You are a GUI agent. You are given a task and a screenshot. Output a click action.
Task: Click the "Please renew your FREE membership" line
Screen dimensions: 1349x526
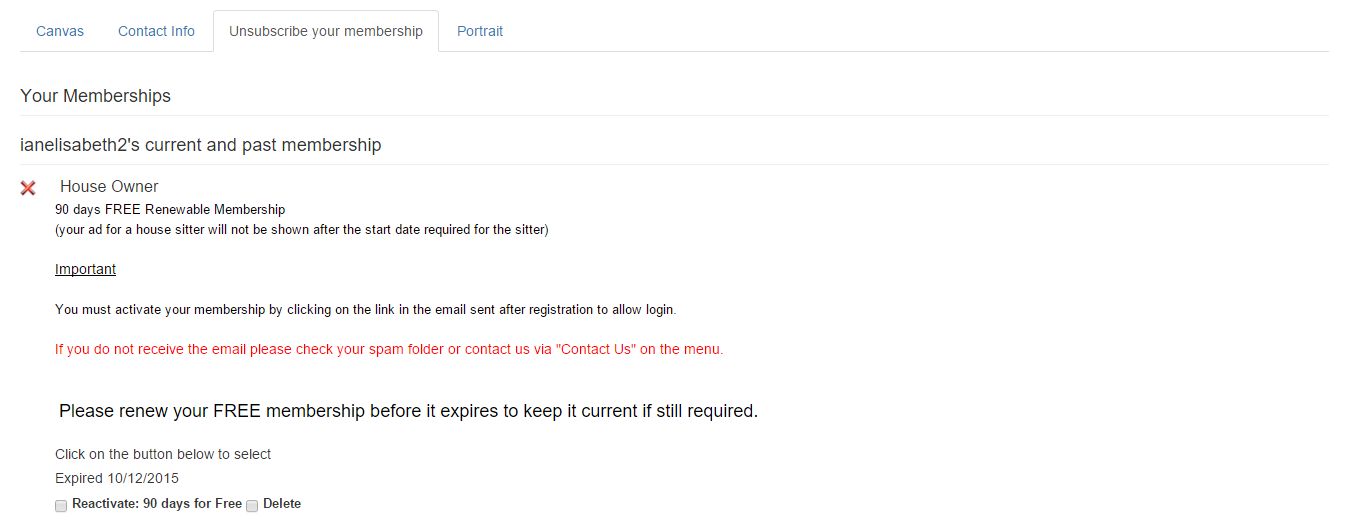[x=408, y=411]
